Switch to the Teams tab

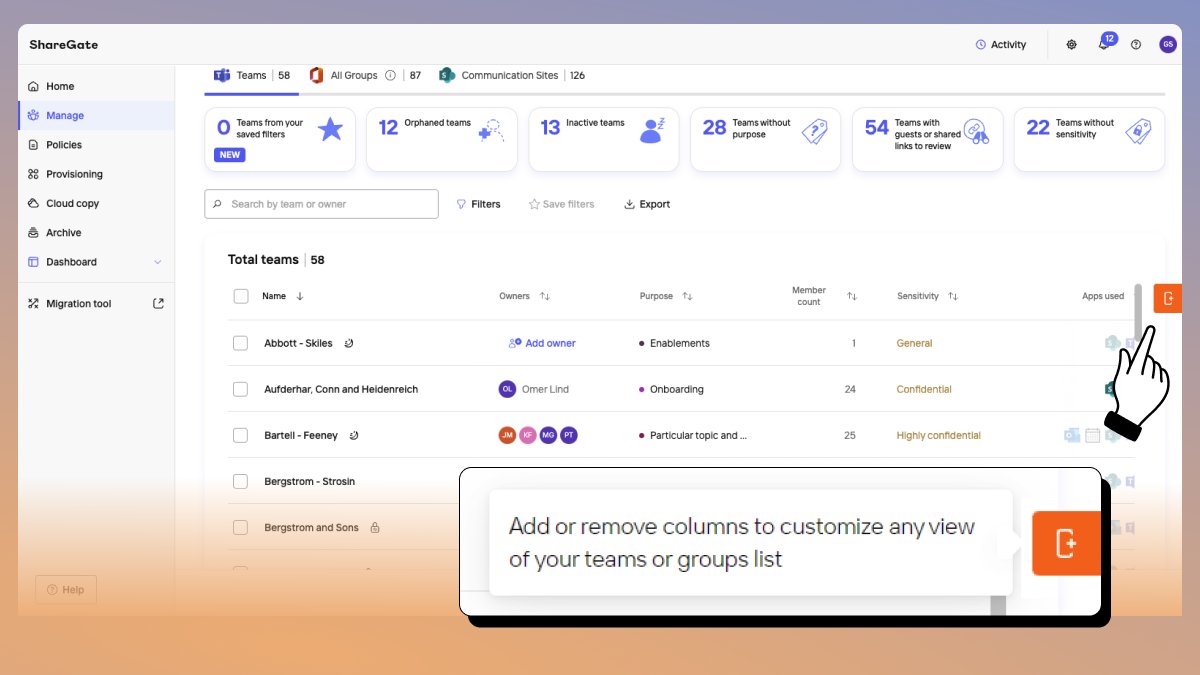click(252, 75)
